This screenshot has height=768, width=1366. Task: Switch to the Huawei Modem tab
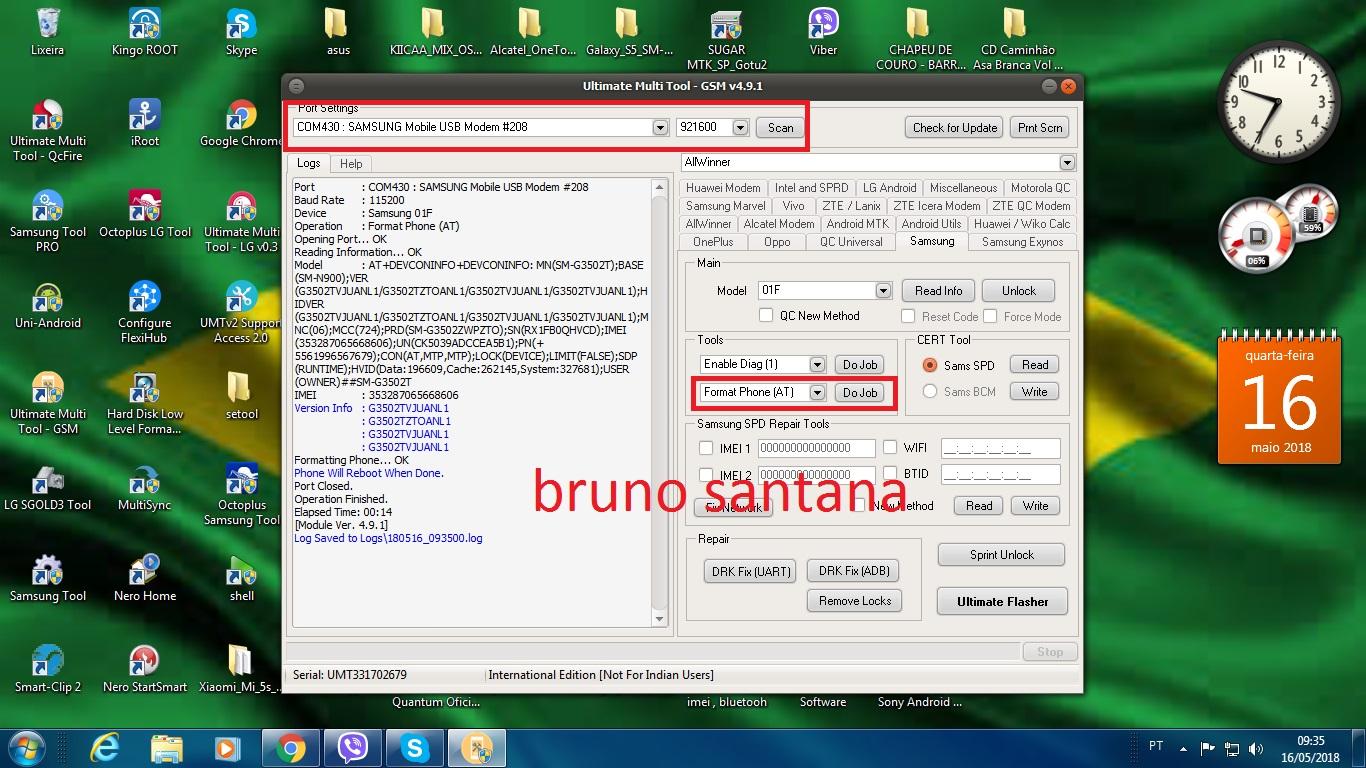coord(723,188)
